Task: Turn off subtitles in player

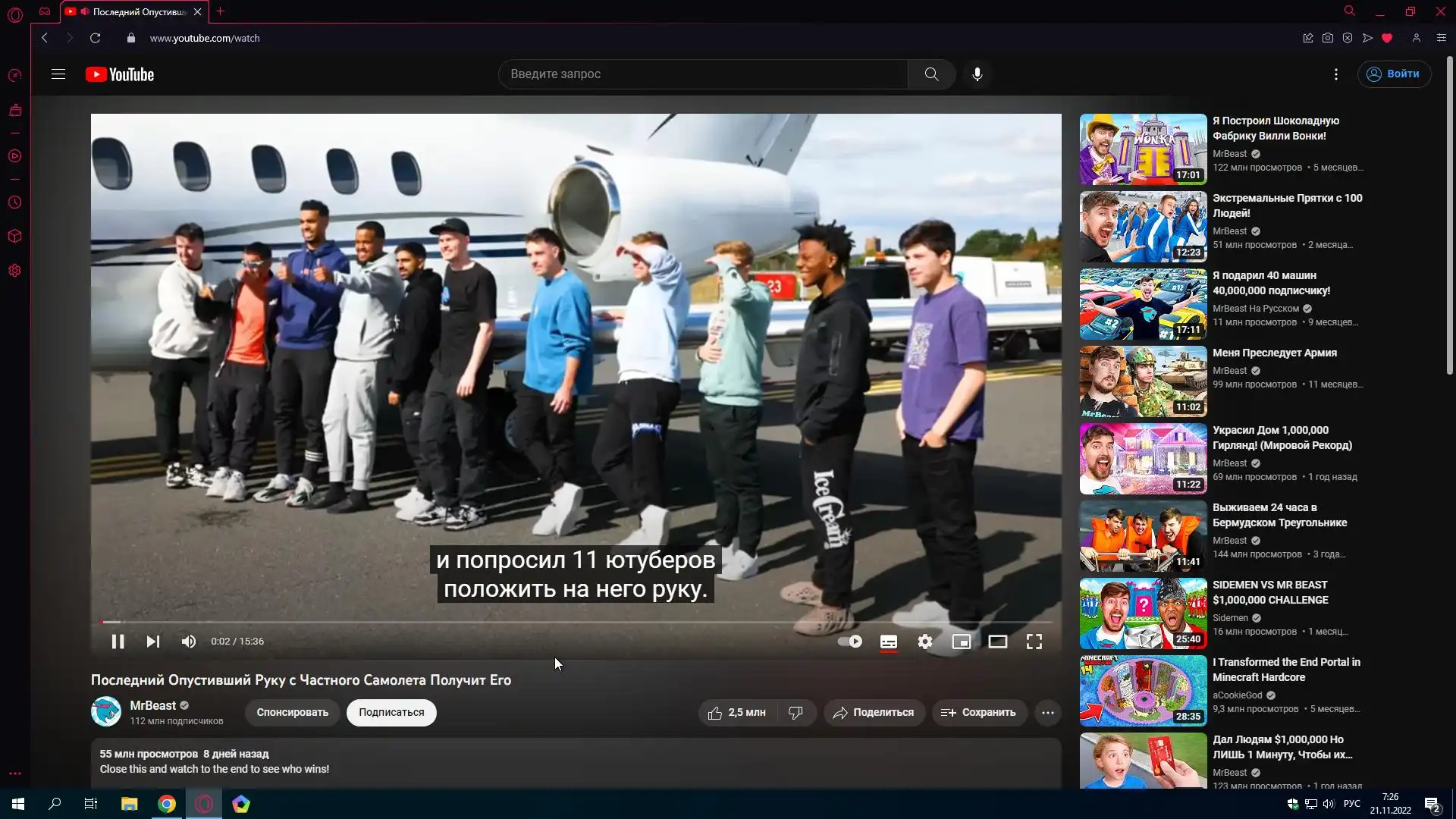Action: click(889, 642)
